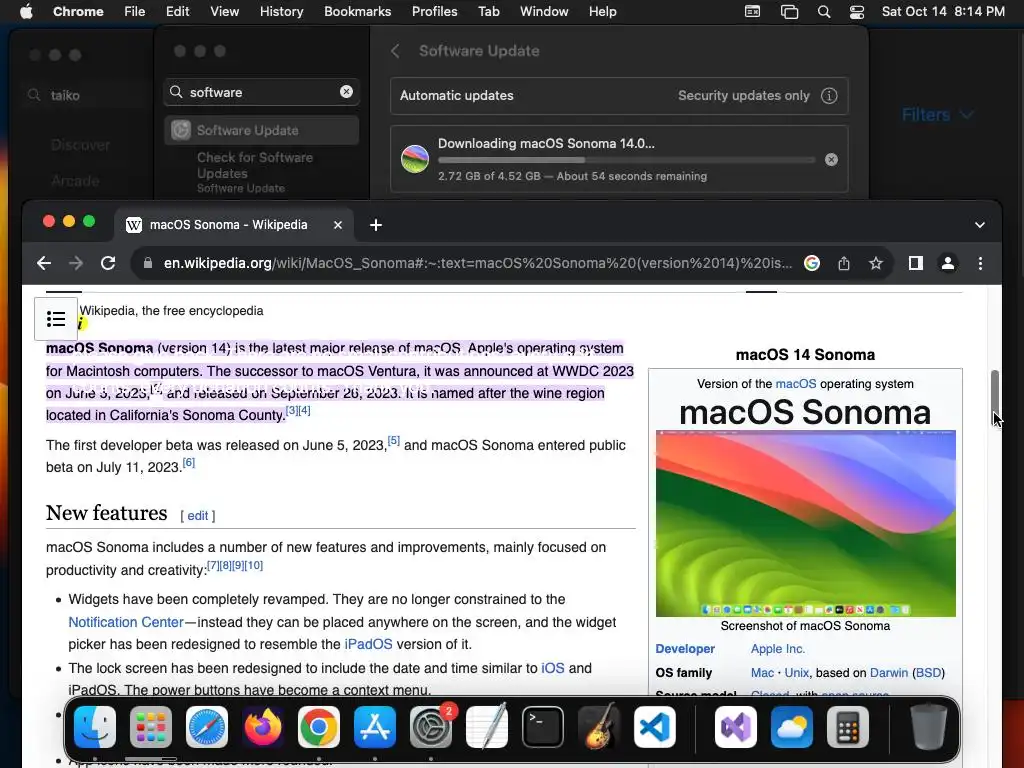Screen dimensions: 1024x768
Task: Open TextEdit from the Dock
Action: (x=487, y=727)
